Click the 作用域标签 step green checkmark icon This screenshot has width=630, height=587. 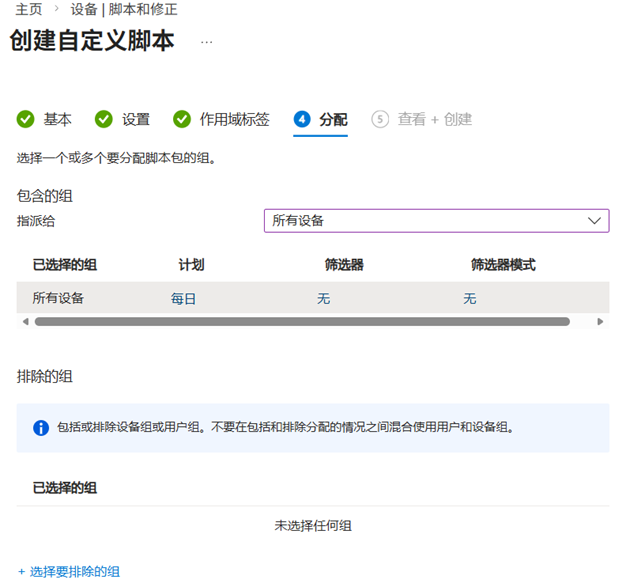[x=182, y=119]
